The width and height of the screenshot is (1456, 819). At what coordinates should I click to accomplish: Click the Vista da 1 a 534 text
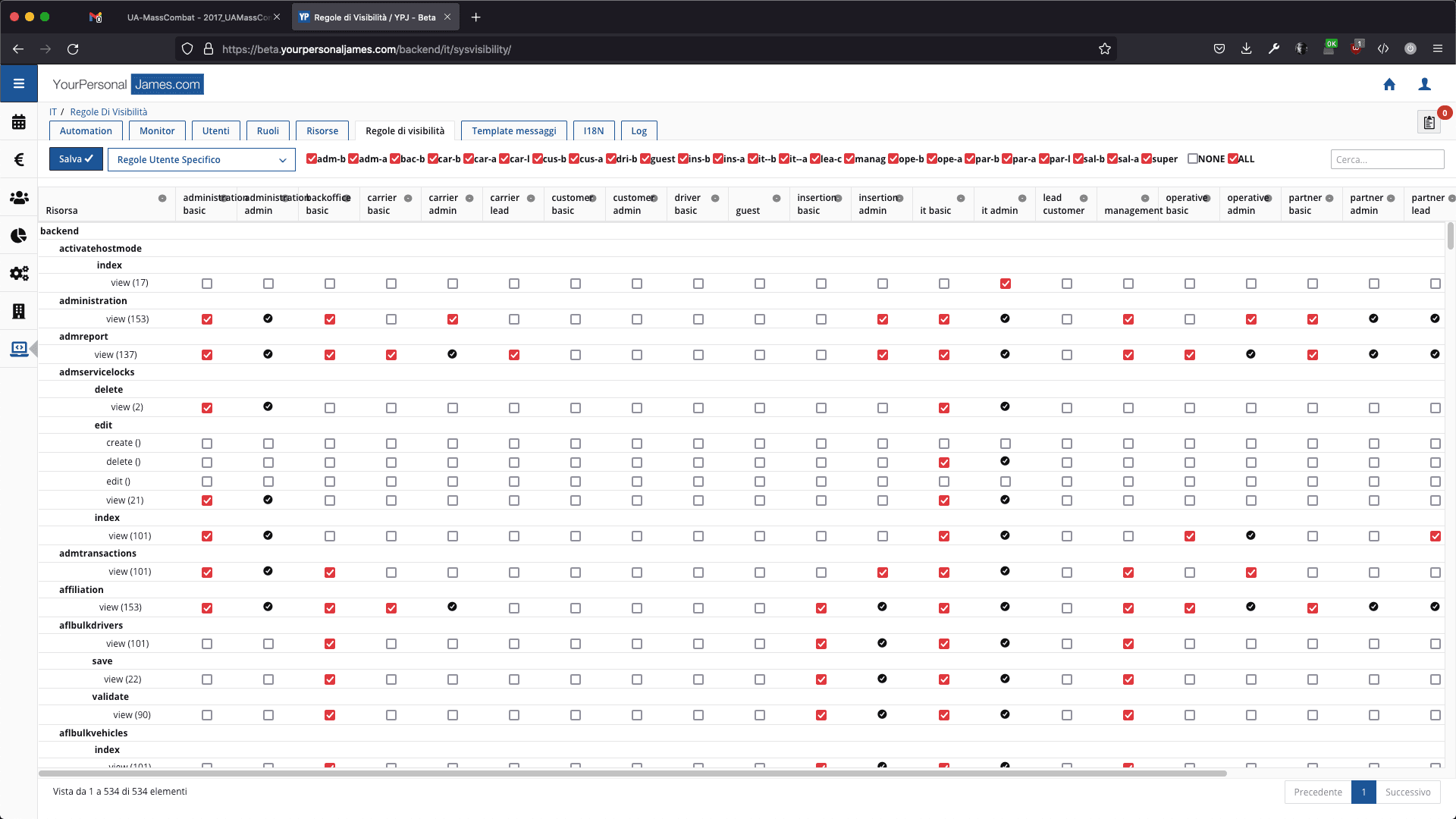(x=120, y=792)
